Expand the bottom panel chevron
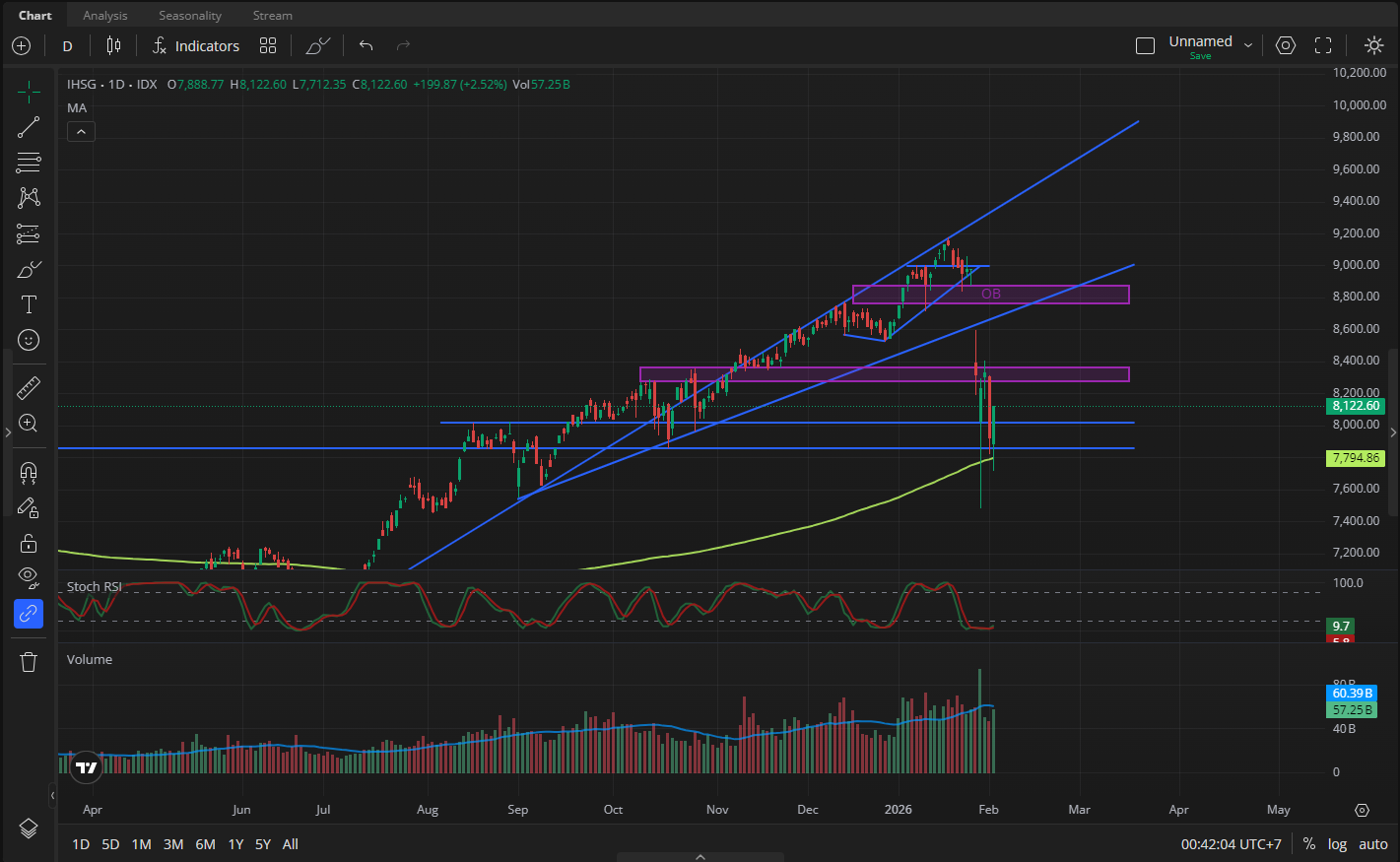Viewport: 1400px width, 862px height. click(x=700, y=856)
